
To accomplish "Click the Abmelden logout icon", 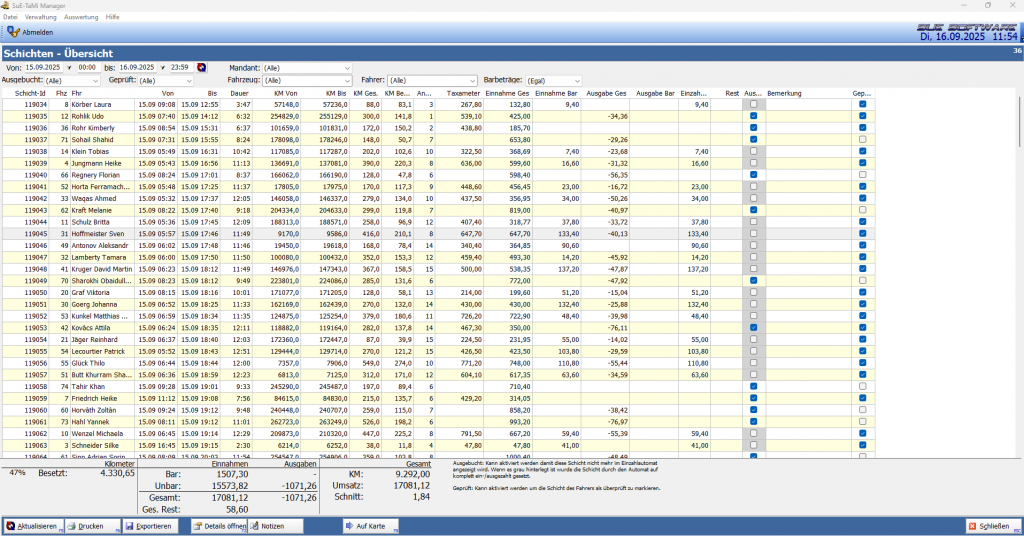I will pyautogui.click(x=12, y=32).
